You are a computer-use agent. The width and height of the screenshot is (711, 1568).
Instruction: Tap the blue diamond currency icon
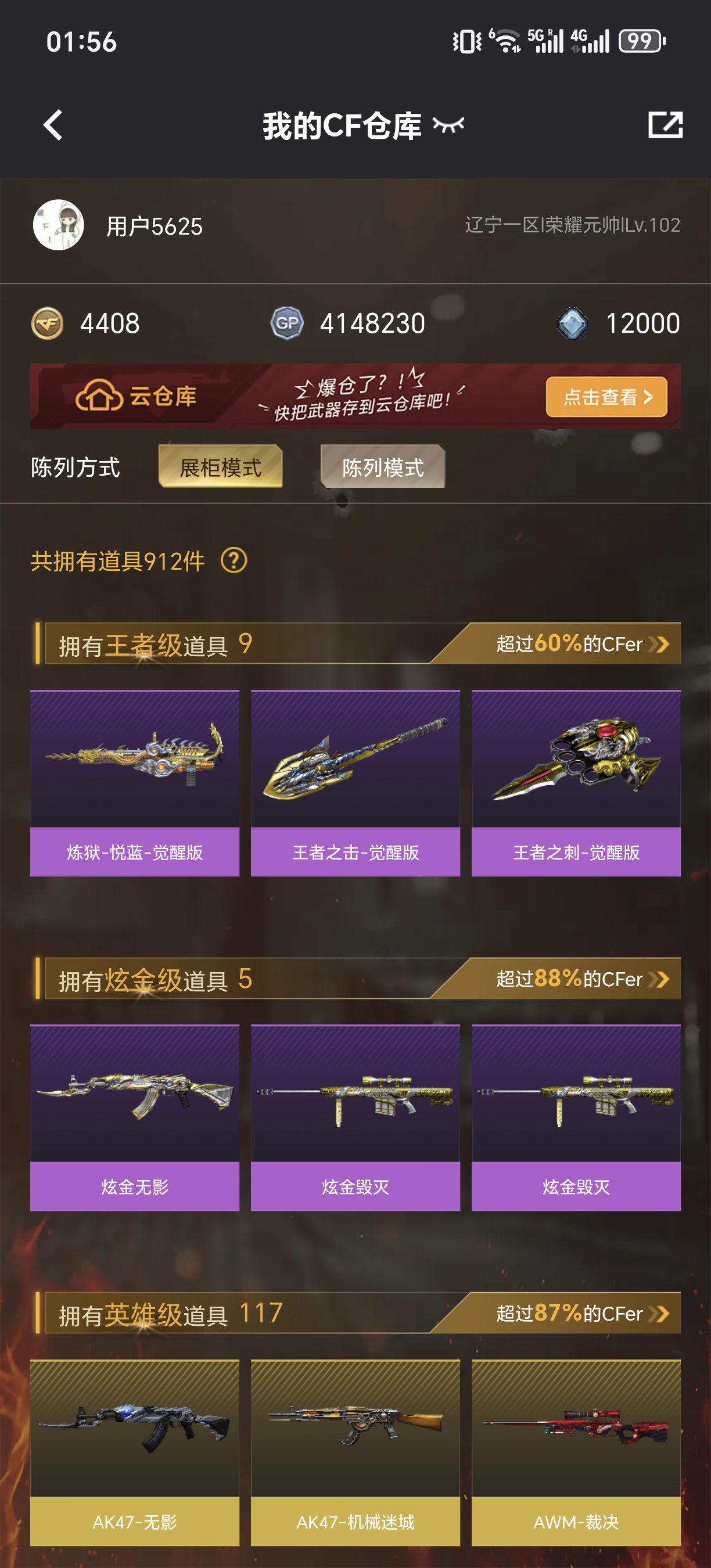572,323
